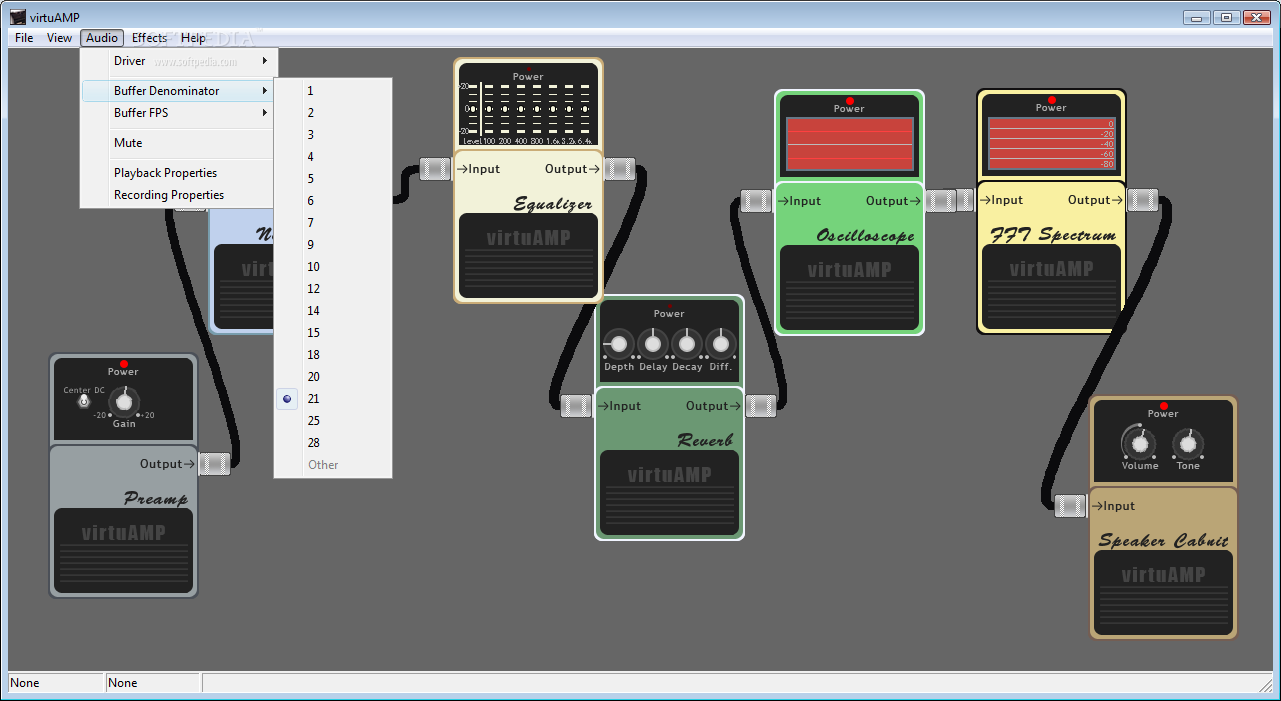The width and height of the screenshot is (1281, 701).
Task: Click the Reverb Diff. knob
Action: [720, 344]
